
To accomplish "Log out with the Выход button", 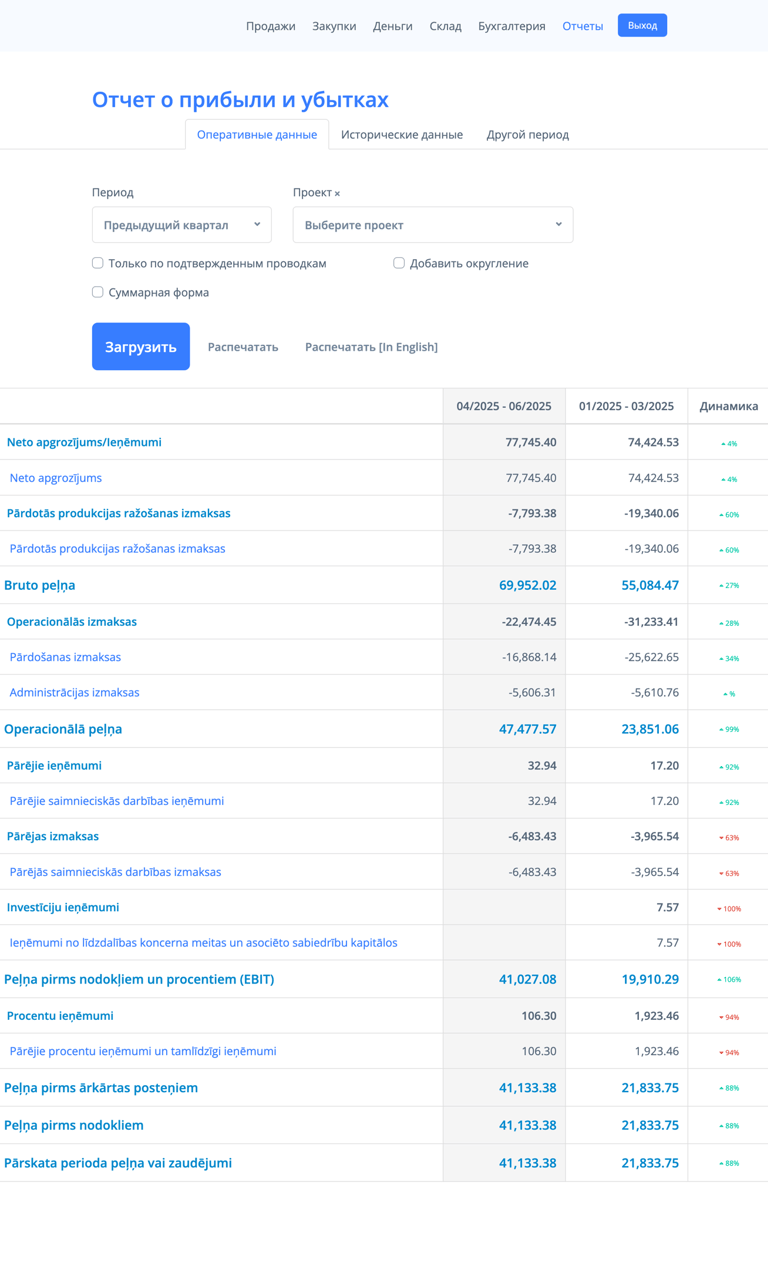I will coord(642,25).
